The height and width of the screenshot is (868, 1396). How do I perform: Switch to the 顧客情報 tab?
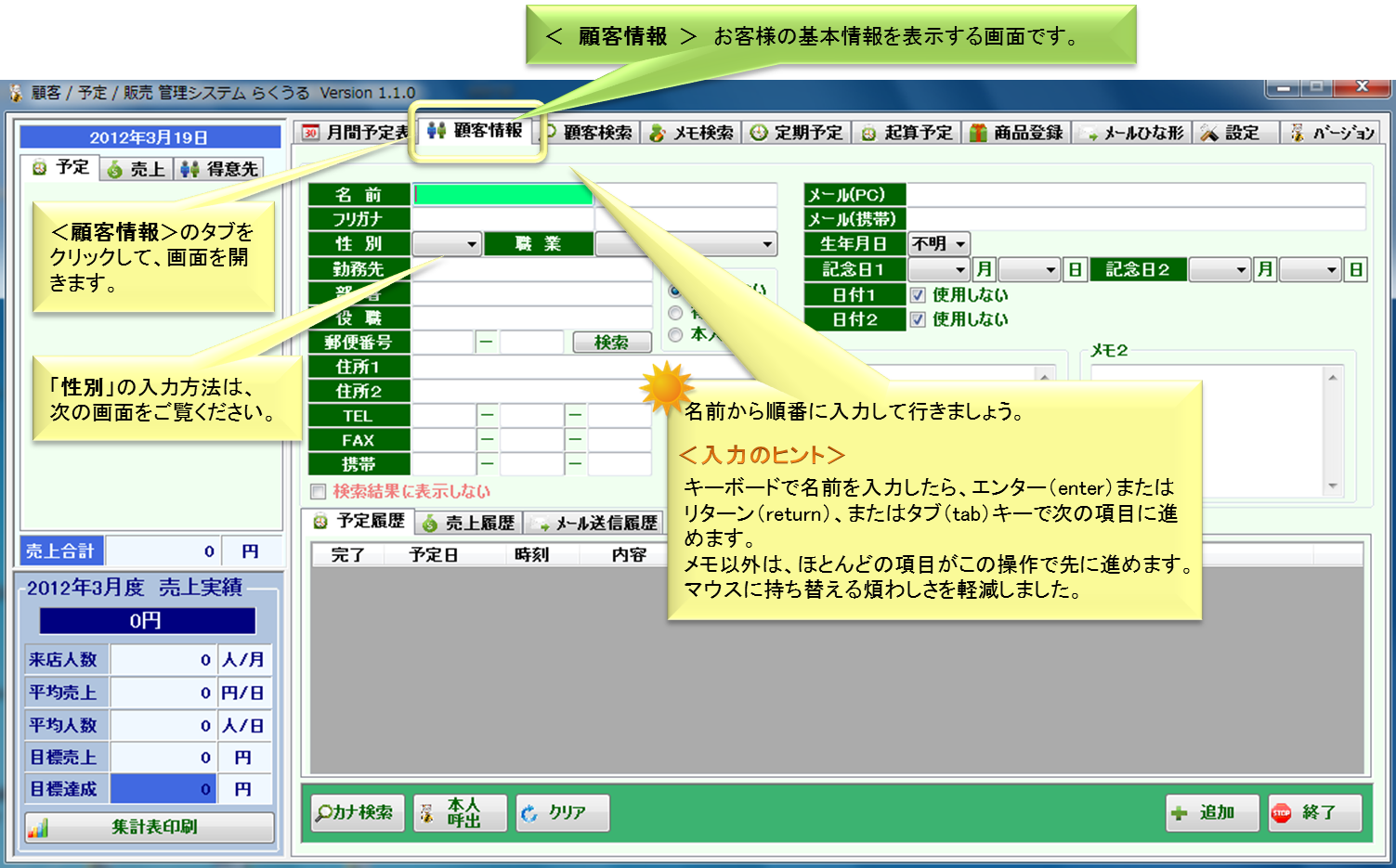(x=476, y=131)
